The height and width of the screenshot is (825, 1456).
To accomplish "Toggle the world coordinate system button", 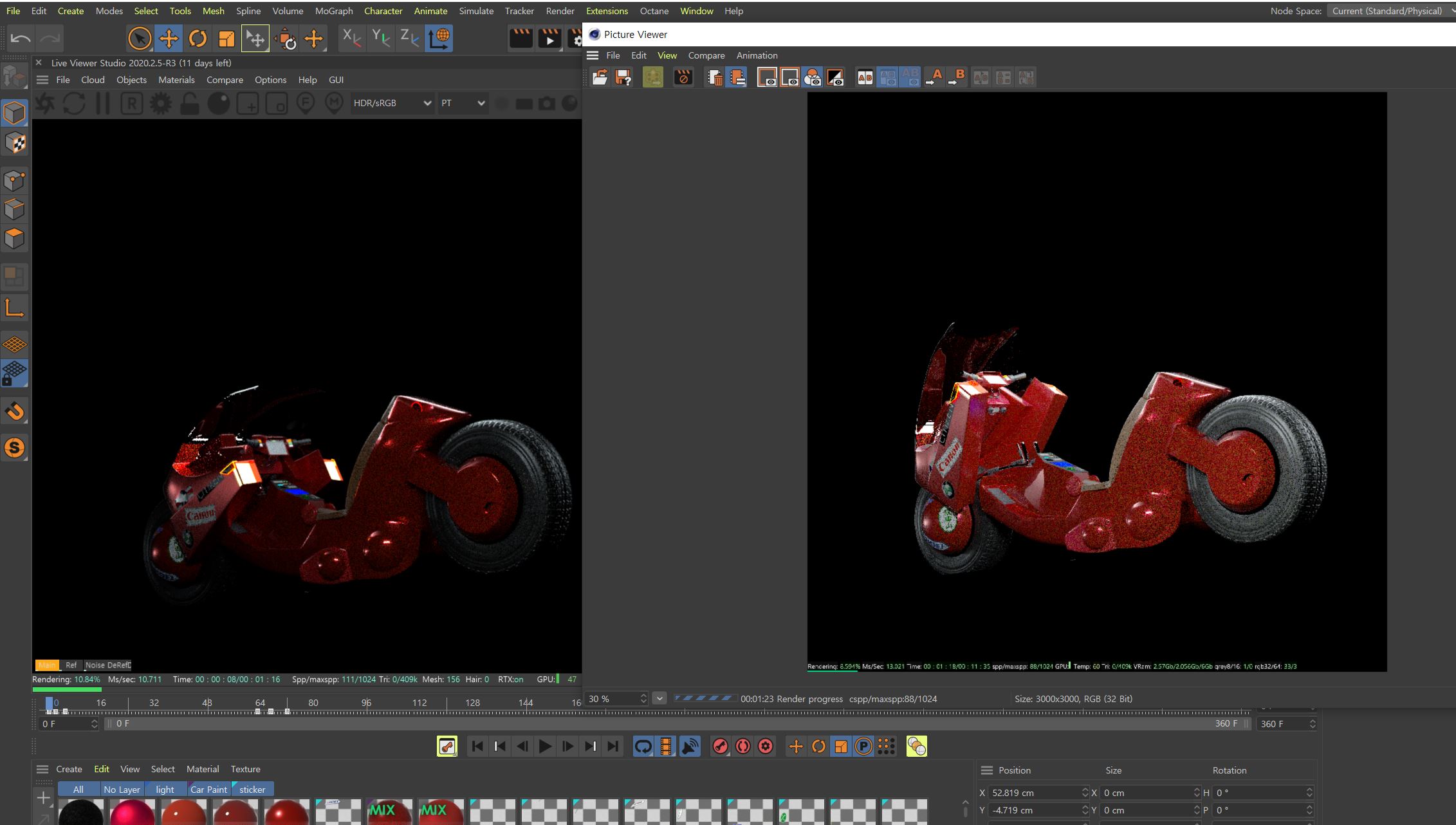I will [x=439, y=39].
